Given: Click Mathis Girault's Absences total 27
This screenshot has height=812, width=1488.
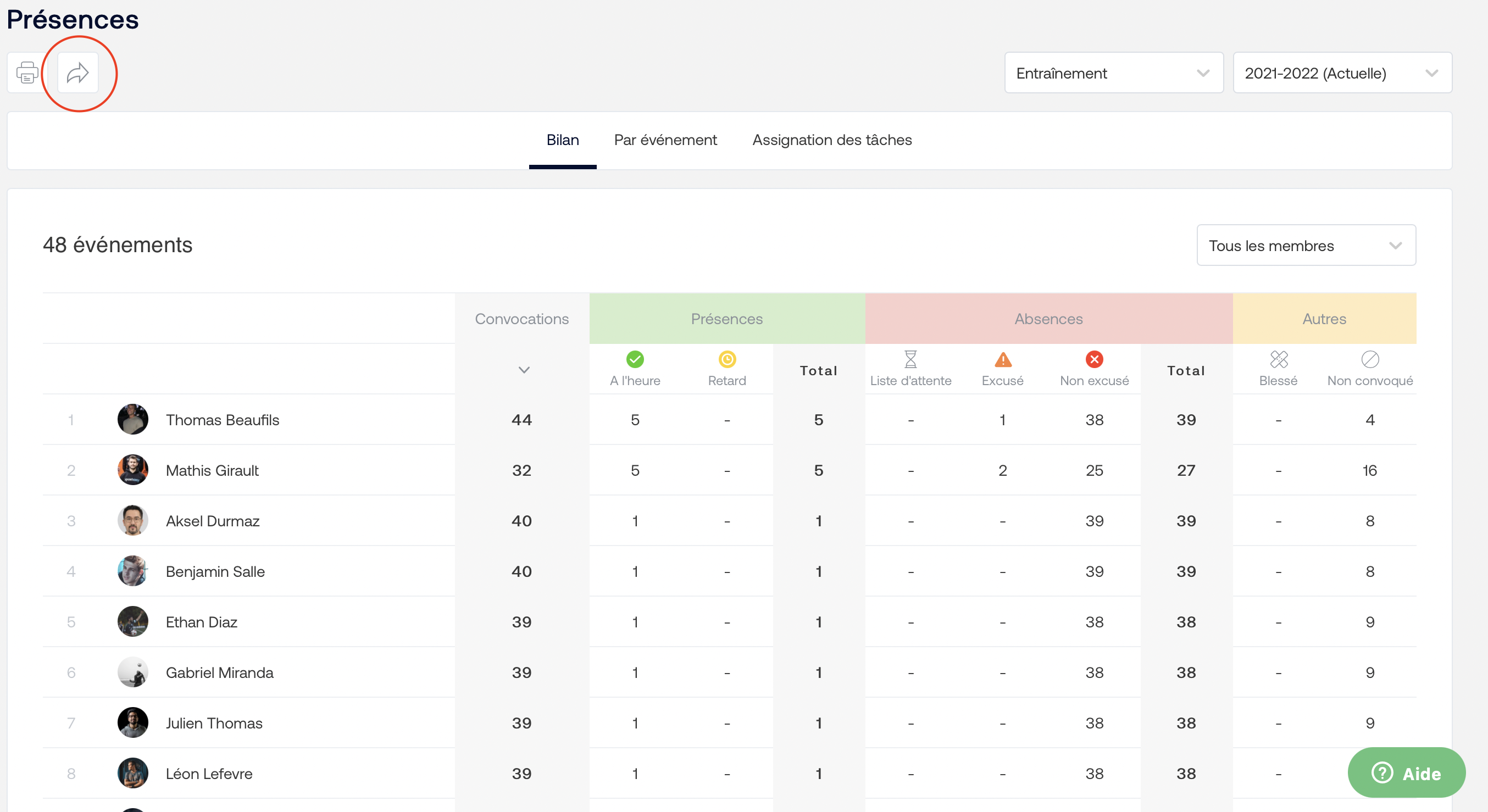Looking at the screenshot, I should (1186, 471).
